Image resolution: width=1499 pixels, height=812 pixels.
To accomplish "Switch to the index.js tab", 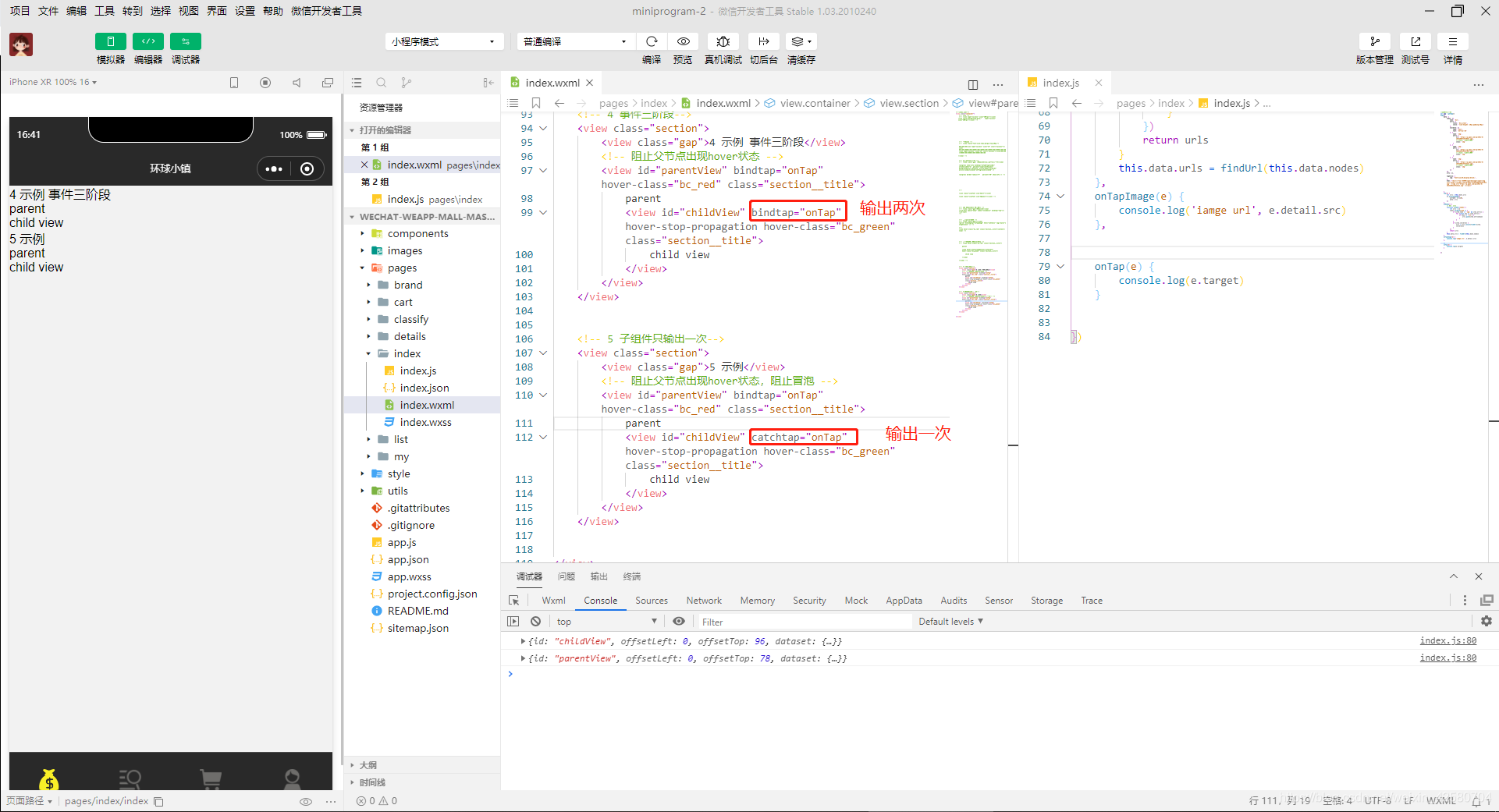I will pyautogui.click(x=1060, y=83).
